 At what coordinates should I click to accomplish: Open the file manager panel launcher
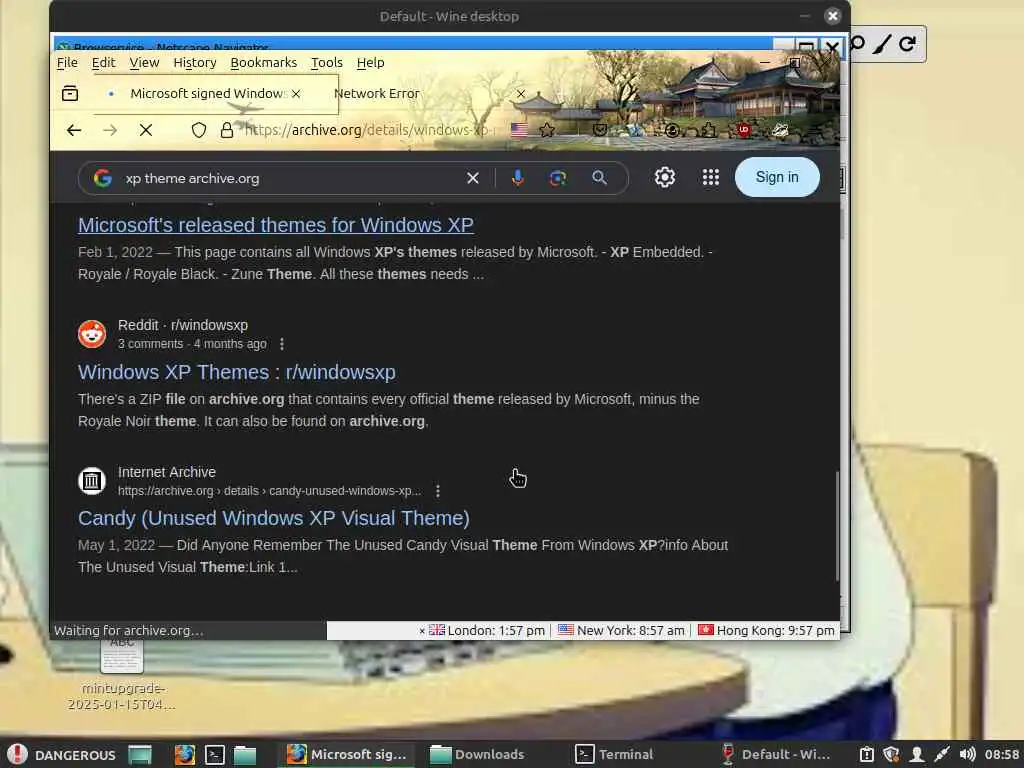pos(245,754)
